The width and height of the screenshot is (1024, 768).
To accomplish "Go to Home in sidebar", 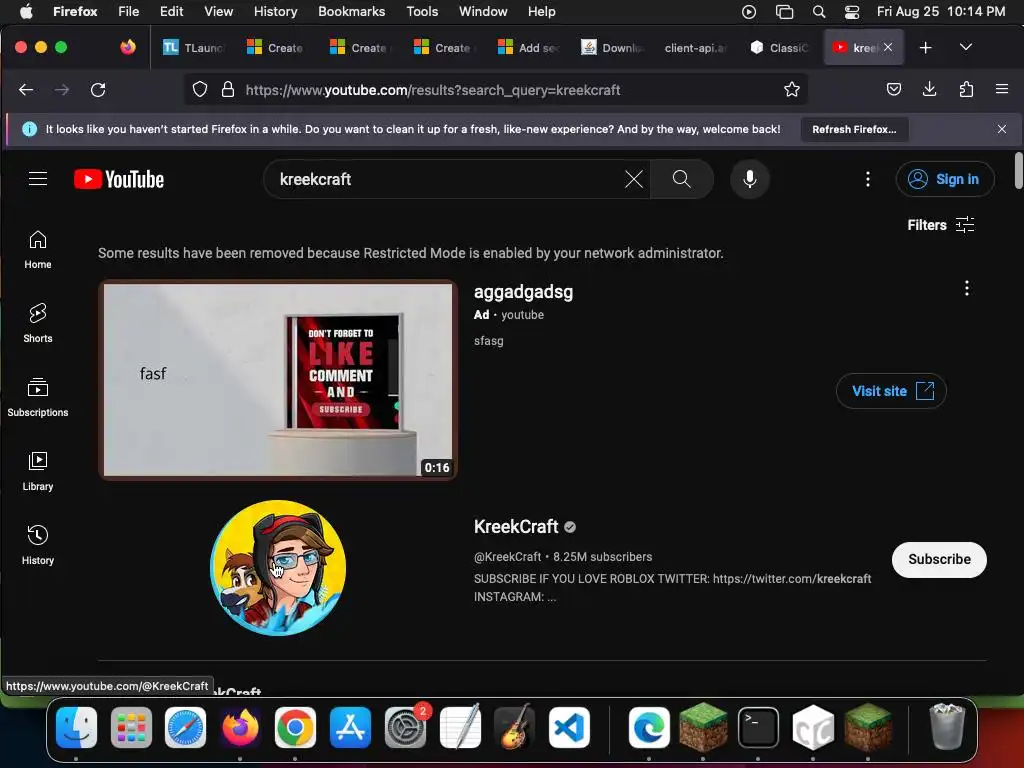I will (x=38, y=250).
